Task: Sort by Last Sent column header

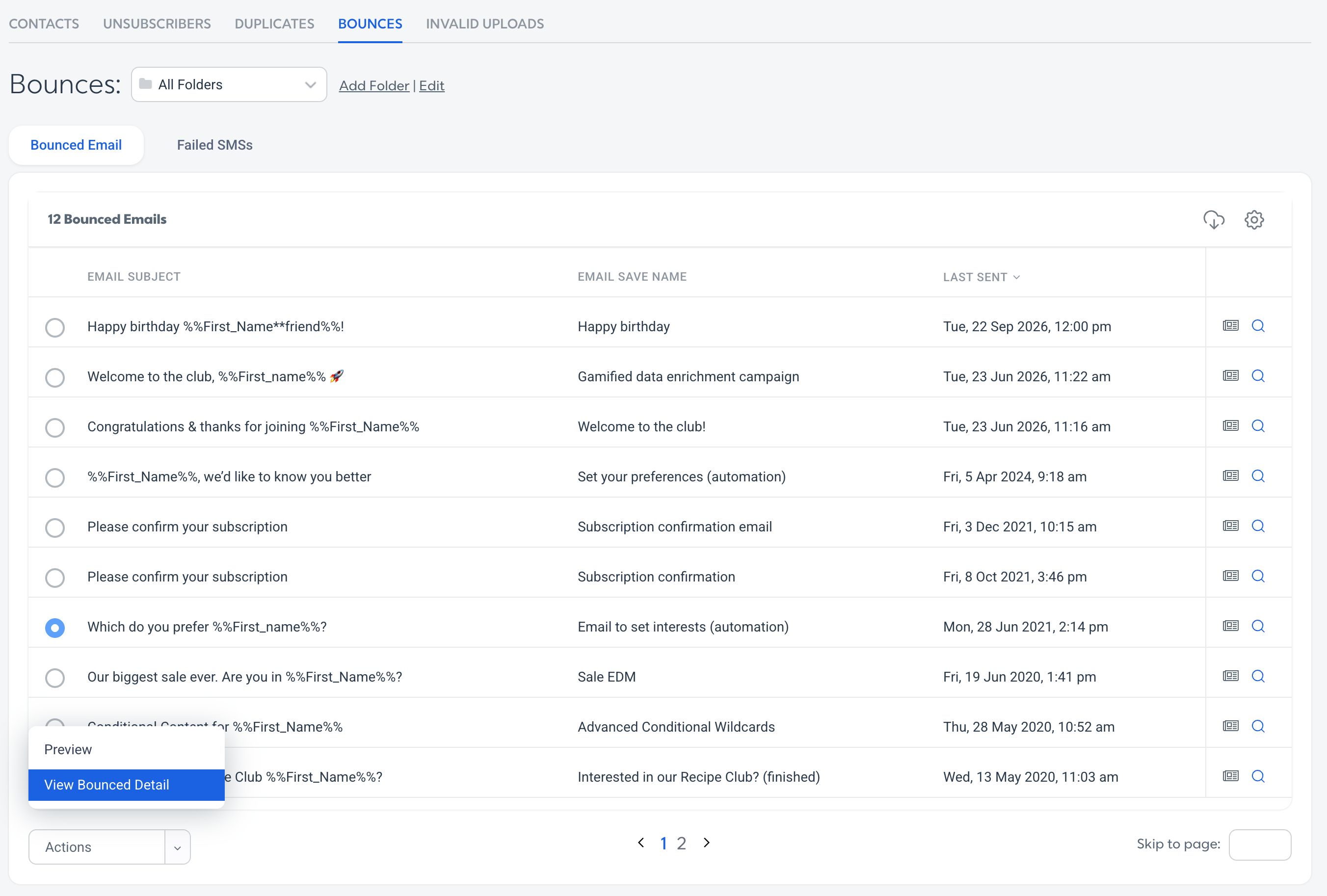Action: pos(981,277)
